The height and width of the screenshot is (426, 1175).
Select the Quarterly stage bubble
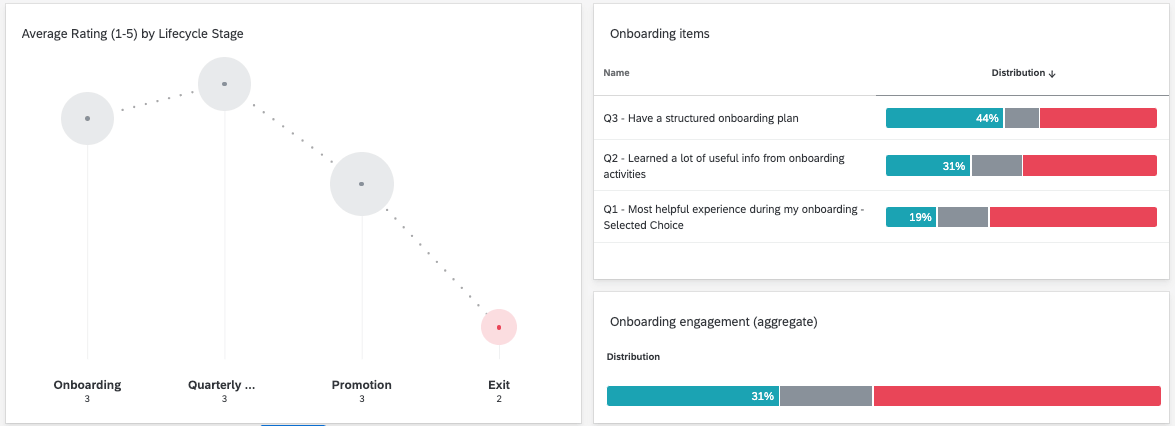pyautogui.click(x=224, y=84)
